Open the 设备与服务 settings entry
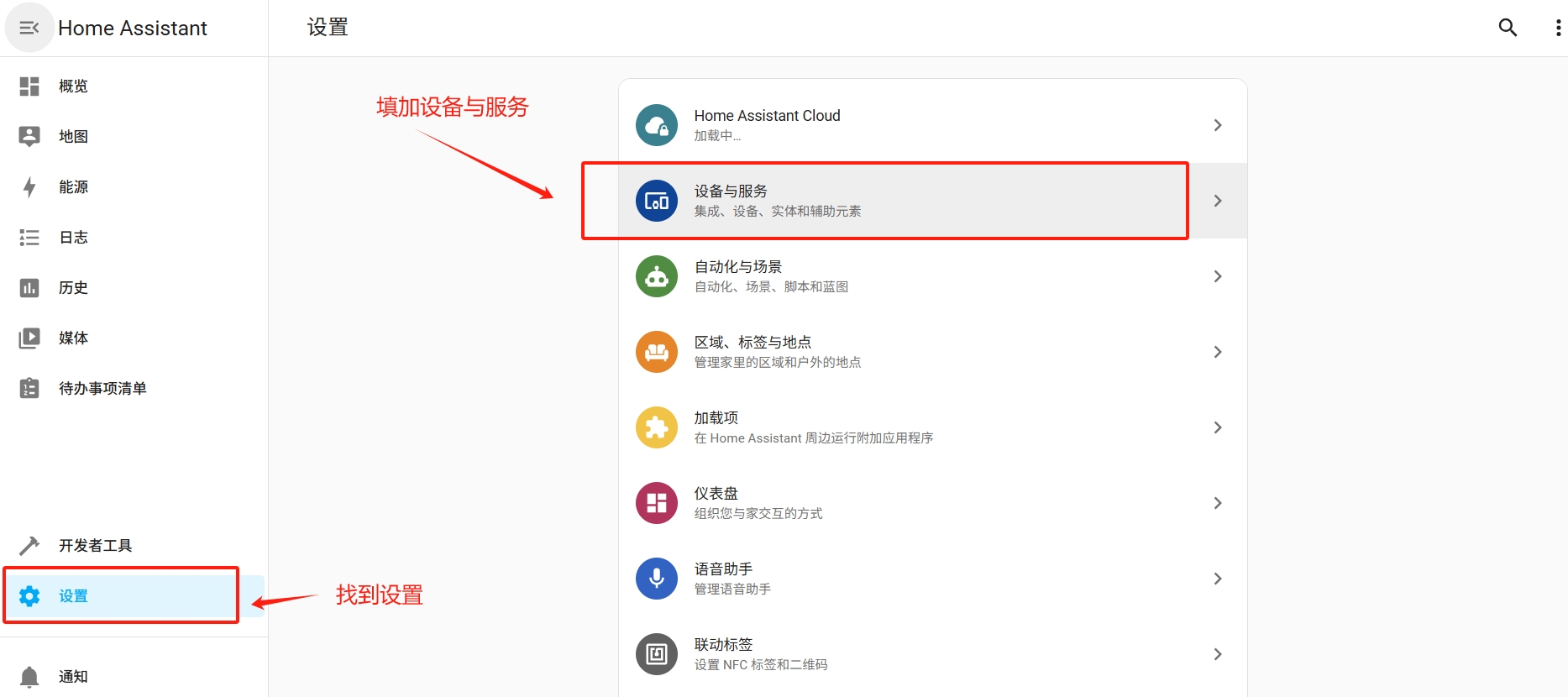 click(x=933, y=201)
